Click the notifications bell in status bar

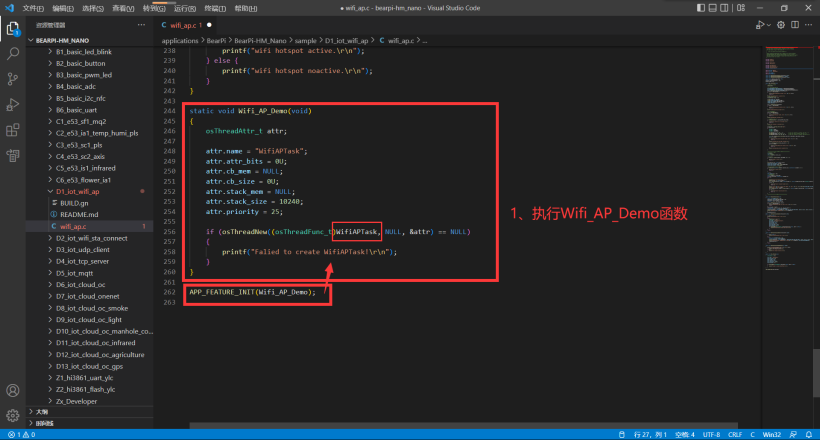[808, 435]
